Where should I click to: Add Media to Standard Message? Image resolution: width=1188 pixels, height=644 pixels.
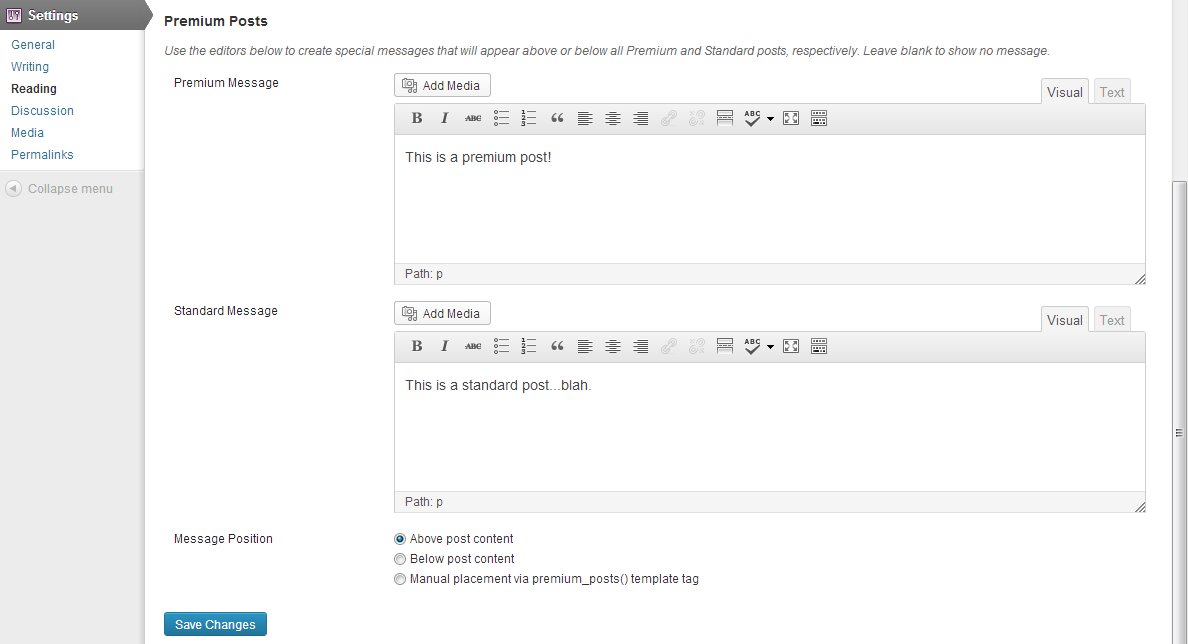[x=442, y=313]
